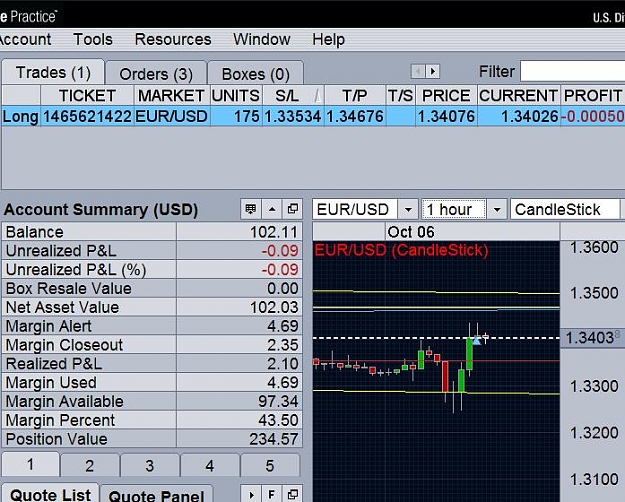
Task: Click the Position Value figure 234.57
Action: [x=274, y=439]
